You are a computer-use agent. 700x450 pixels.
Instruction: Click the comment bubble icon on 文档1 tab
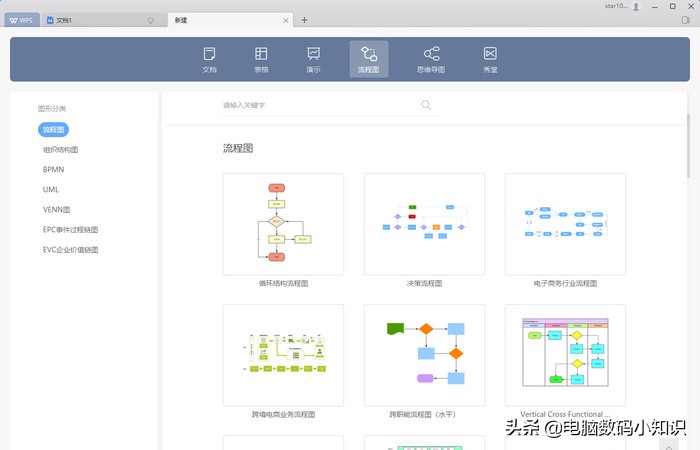150,20
